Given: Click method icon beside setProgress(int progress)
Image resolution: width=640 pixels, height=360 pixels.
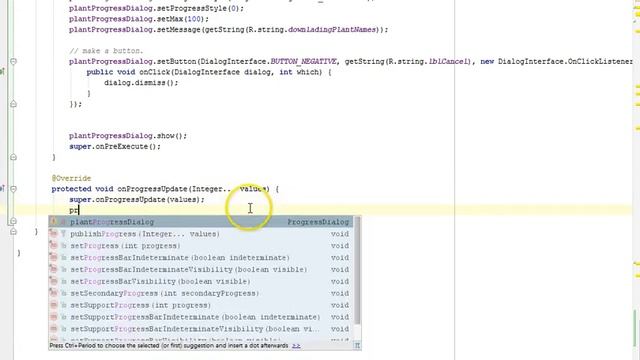Looking at the screenshot, I should [53, 246].
